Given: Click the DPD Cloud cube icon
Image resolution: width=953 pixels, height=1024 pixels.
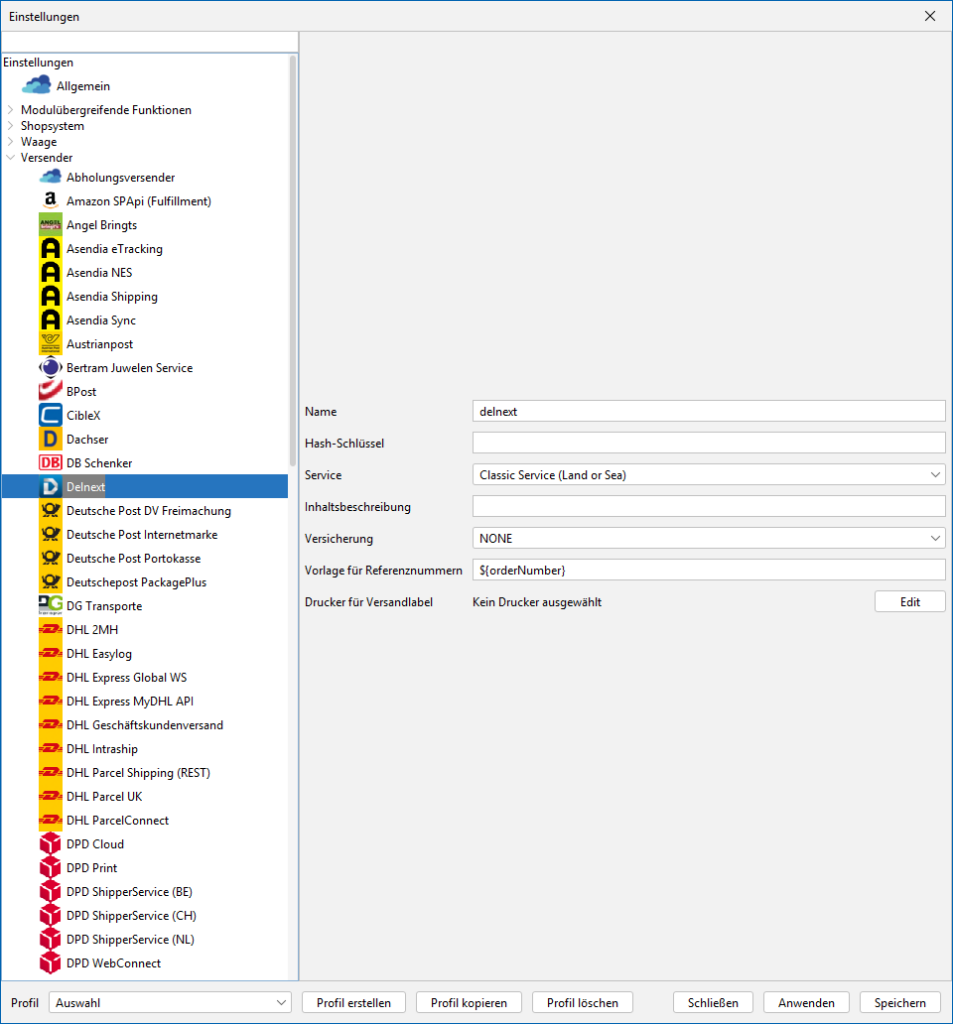Looking at the screenshot, I should (50, 844).
